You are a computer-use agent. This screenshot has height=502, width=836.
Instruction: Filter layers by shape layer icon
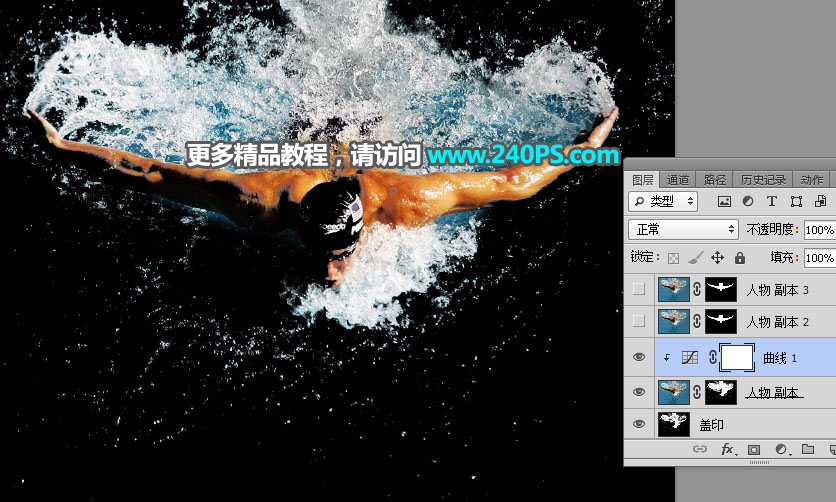click(796, 201)
